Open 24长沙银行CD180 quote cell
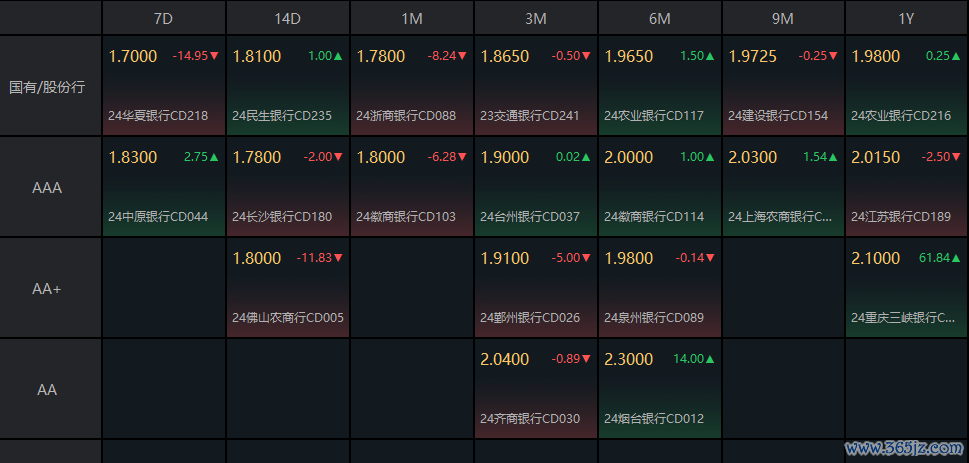This screenshot has height=463, width=969. pyautogui.click(x=288, y=187)
